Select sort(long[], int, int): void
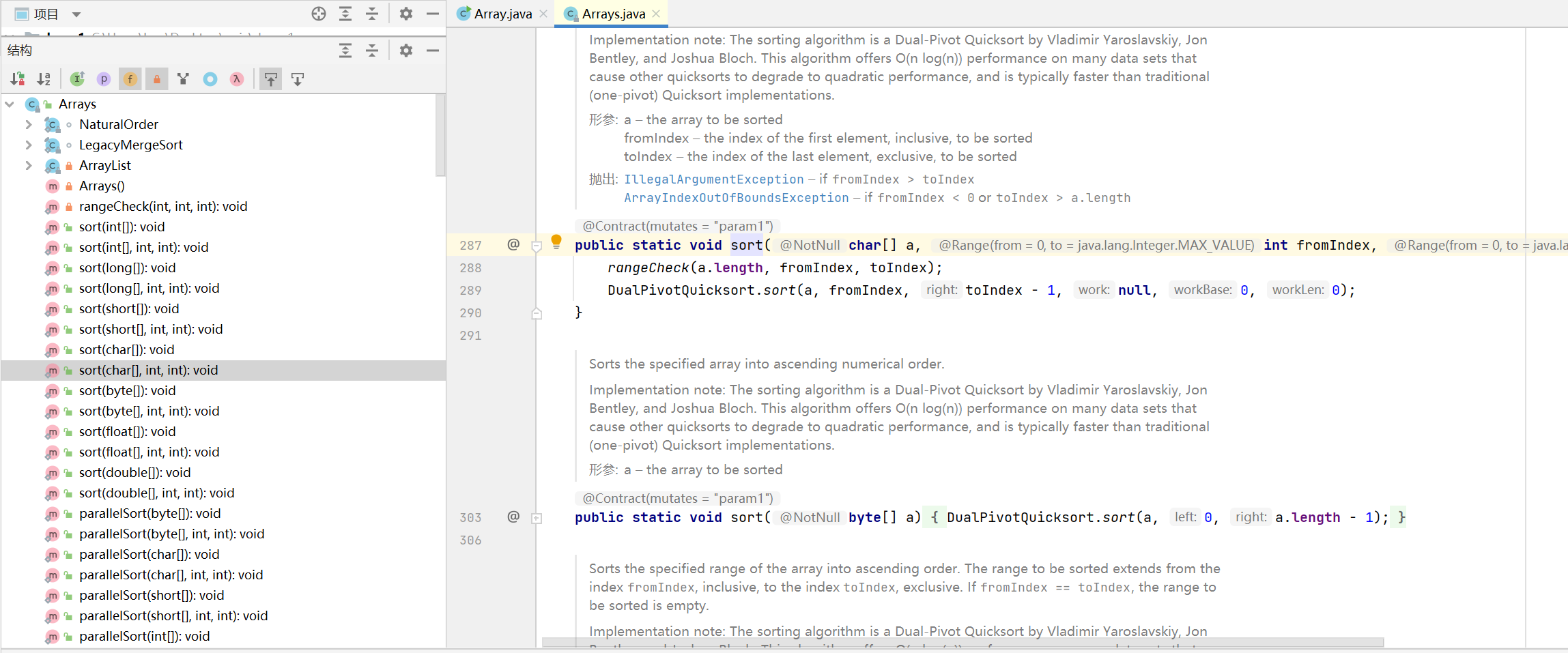This screenshot has width=1568, height=653. click(x=149, y=289)
